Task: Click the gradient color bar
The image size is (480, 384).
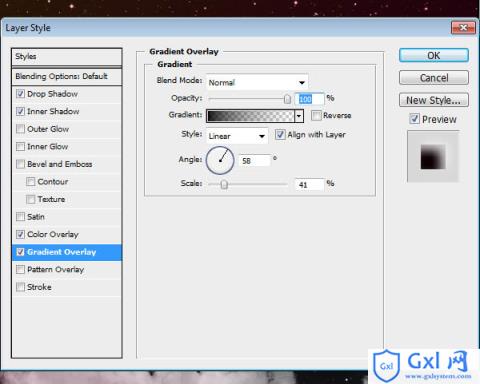Action: pyautogui.click(x=250, y=116)
